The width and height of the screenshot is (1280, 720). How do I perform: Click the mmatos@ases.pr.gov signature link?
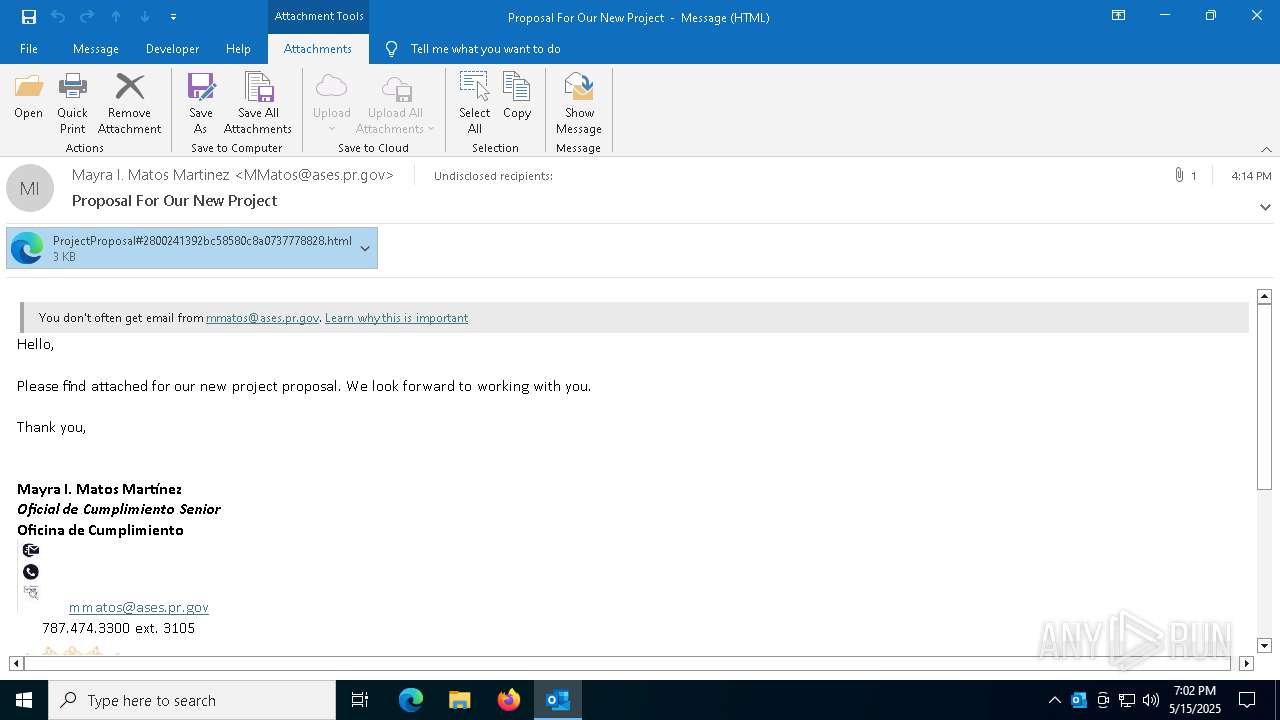(139, 607)
